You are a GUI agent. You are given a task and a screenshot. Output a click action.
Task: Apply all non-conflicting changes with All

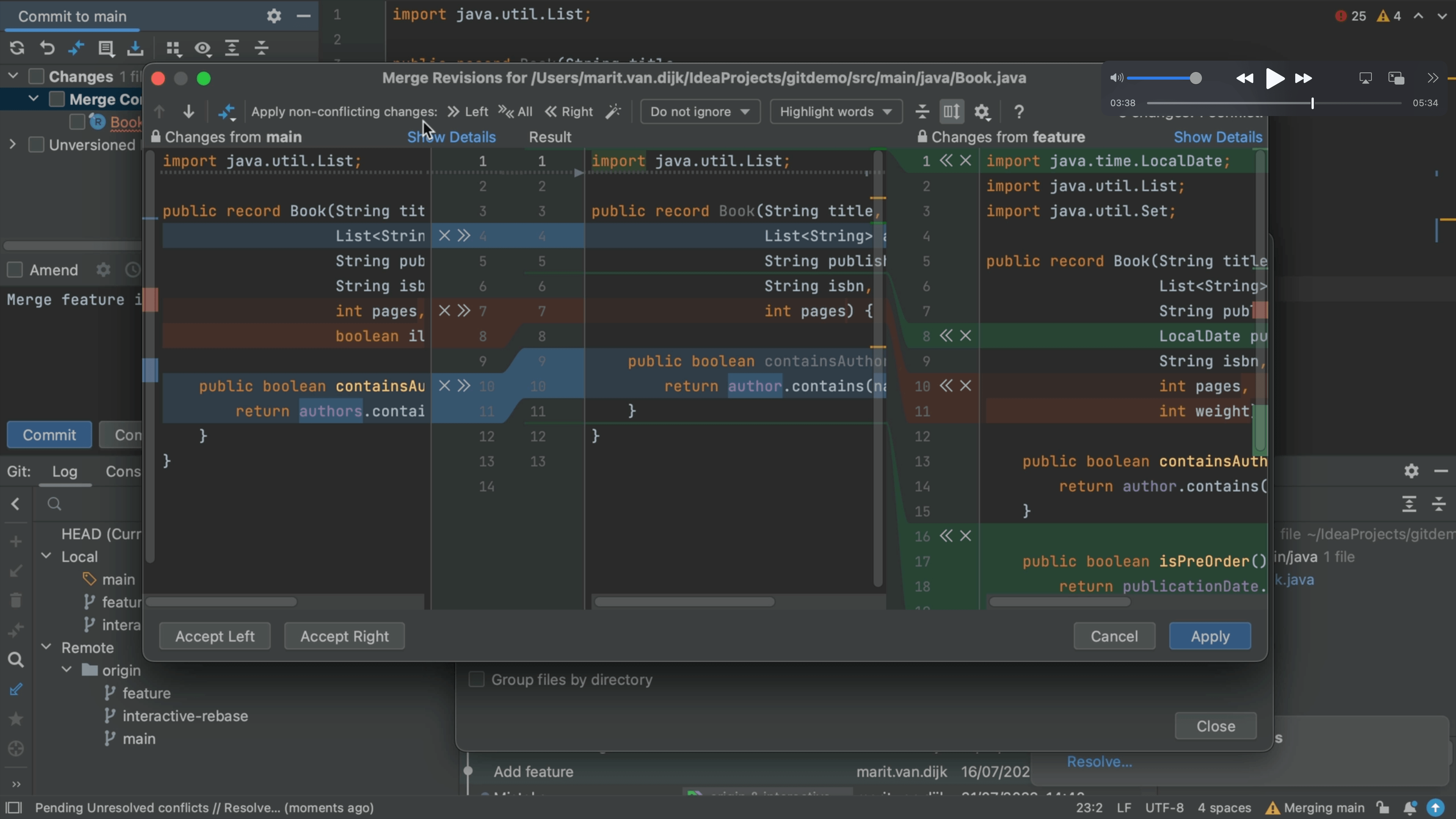pos(516,111)
